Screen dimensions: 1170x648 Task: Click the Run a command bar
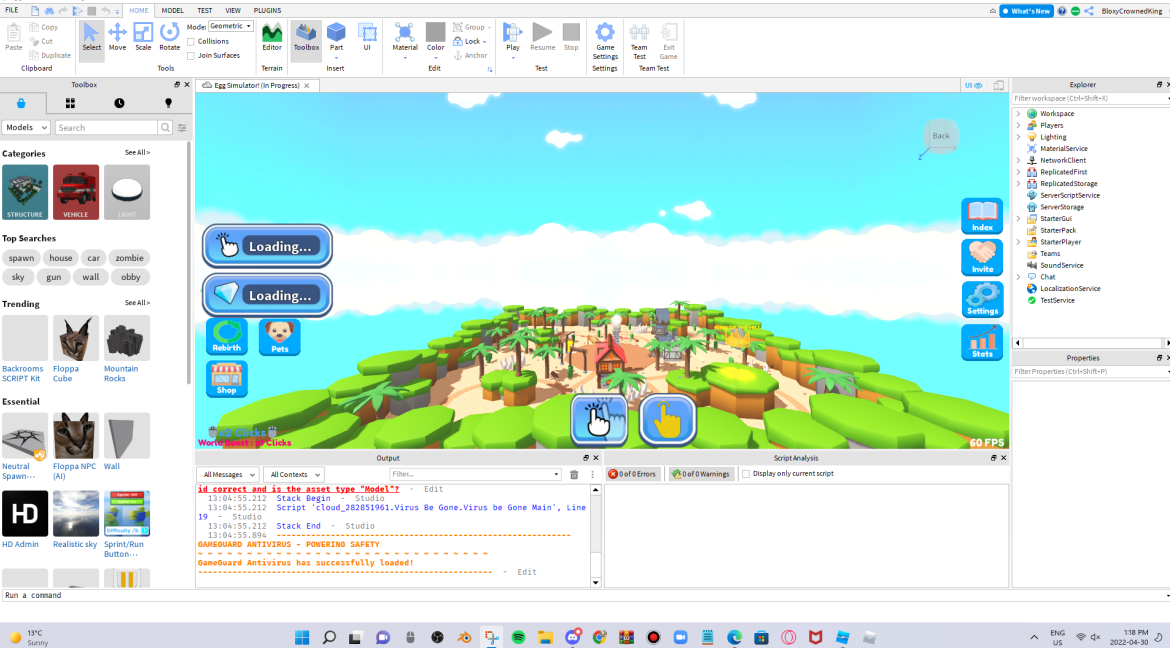coord(582,595)
